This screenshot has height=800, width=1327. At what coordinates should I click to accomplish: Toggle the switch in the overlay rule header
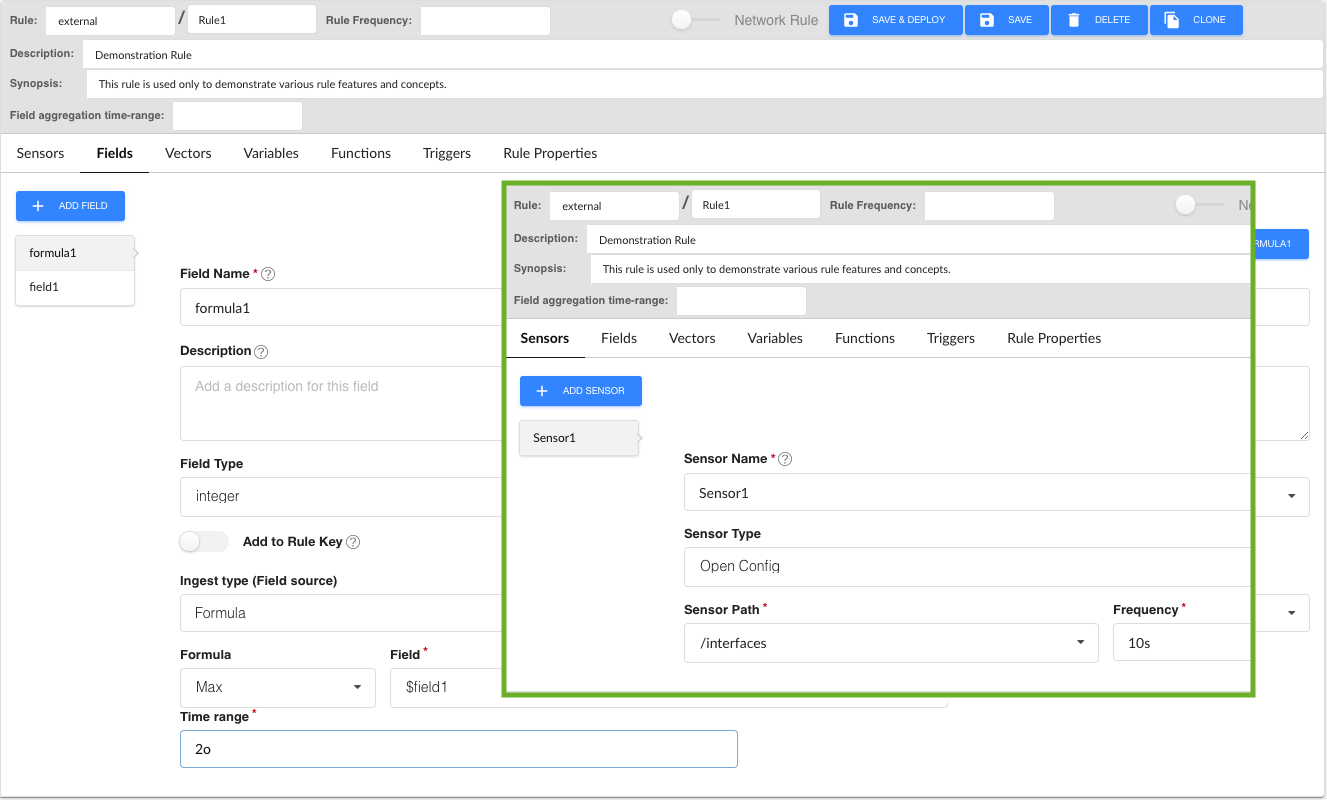coord(1198,205)
